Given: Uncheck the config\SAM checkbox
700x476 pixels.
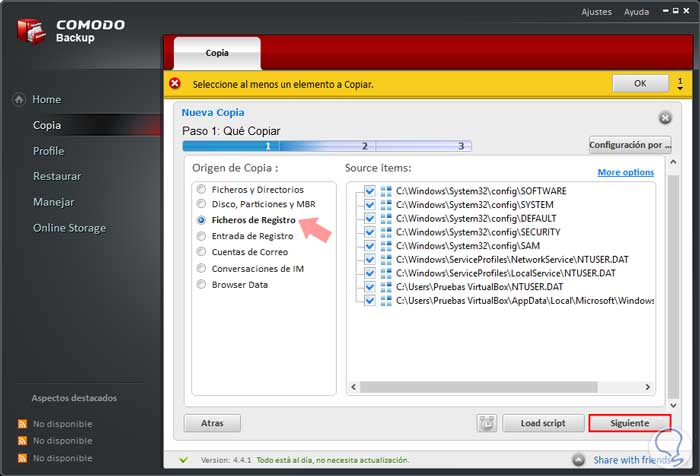Looking at the screenshot, I should 370,246.
